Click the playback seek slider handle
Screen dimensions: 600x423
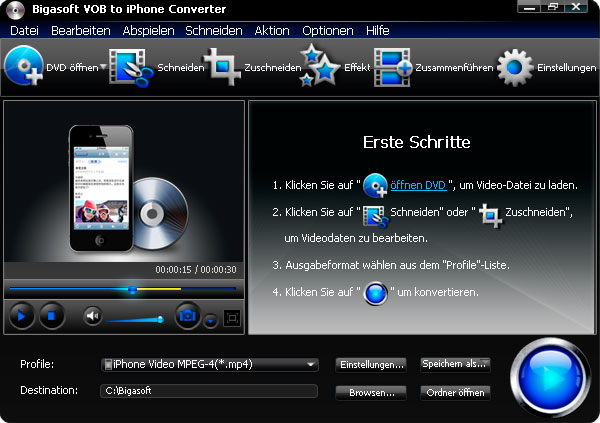(x=132, y=289)
